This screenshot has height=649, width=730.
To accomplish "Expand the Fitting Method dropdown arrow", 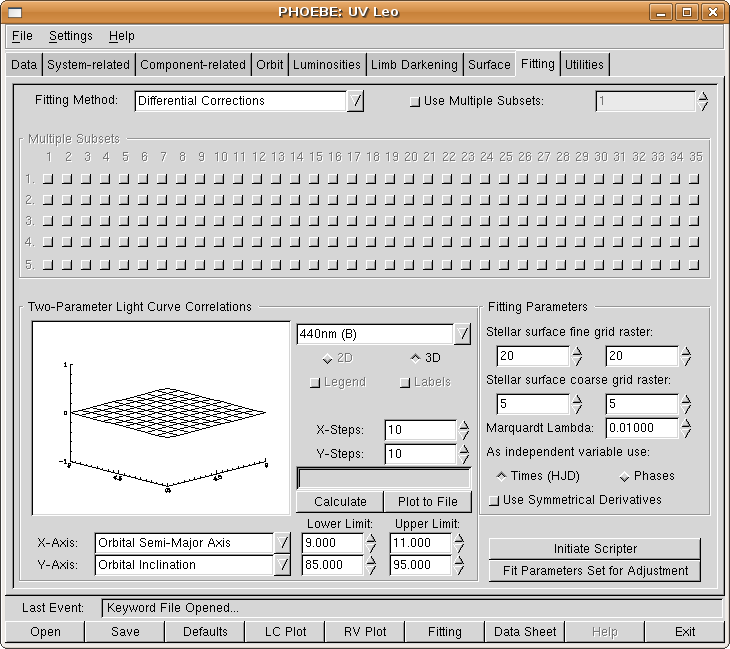I will pos(355,101).
